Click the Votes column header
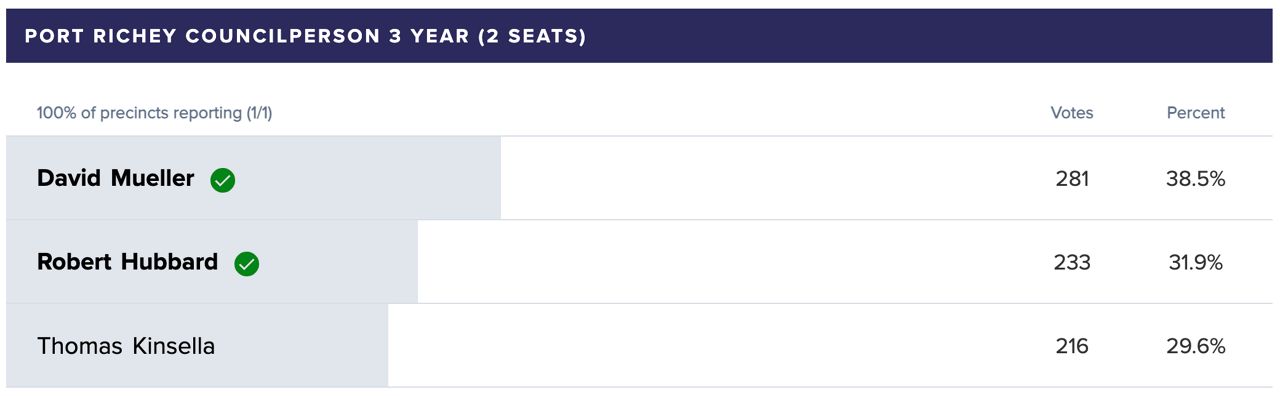Screen dimensions: 1280x396 pyautogui.click(x=1072, y=113)
